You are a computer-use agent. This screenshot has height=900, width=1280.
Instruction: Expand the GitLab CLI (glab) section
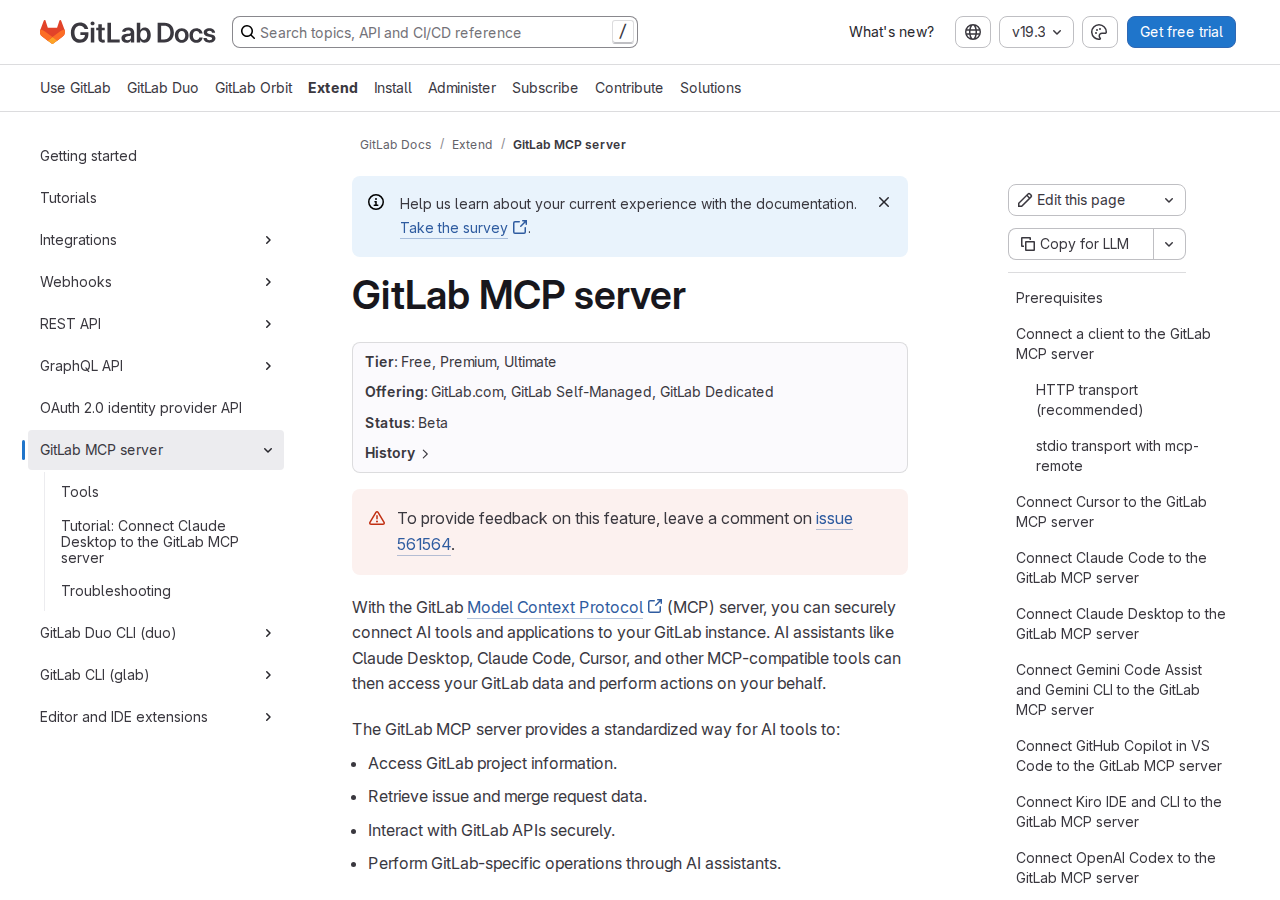pos(268,675)
